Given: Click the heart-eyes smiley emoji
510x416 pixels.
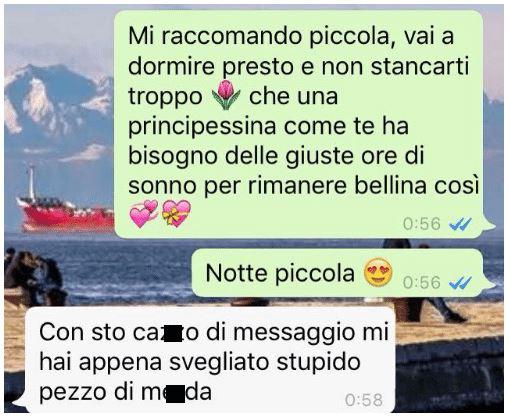Looking at the screenshot, I should (378, 272).
